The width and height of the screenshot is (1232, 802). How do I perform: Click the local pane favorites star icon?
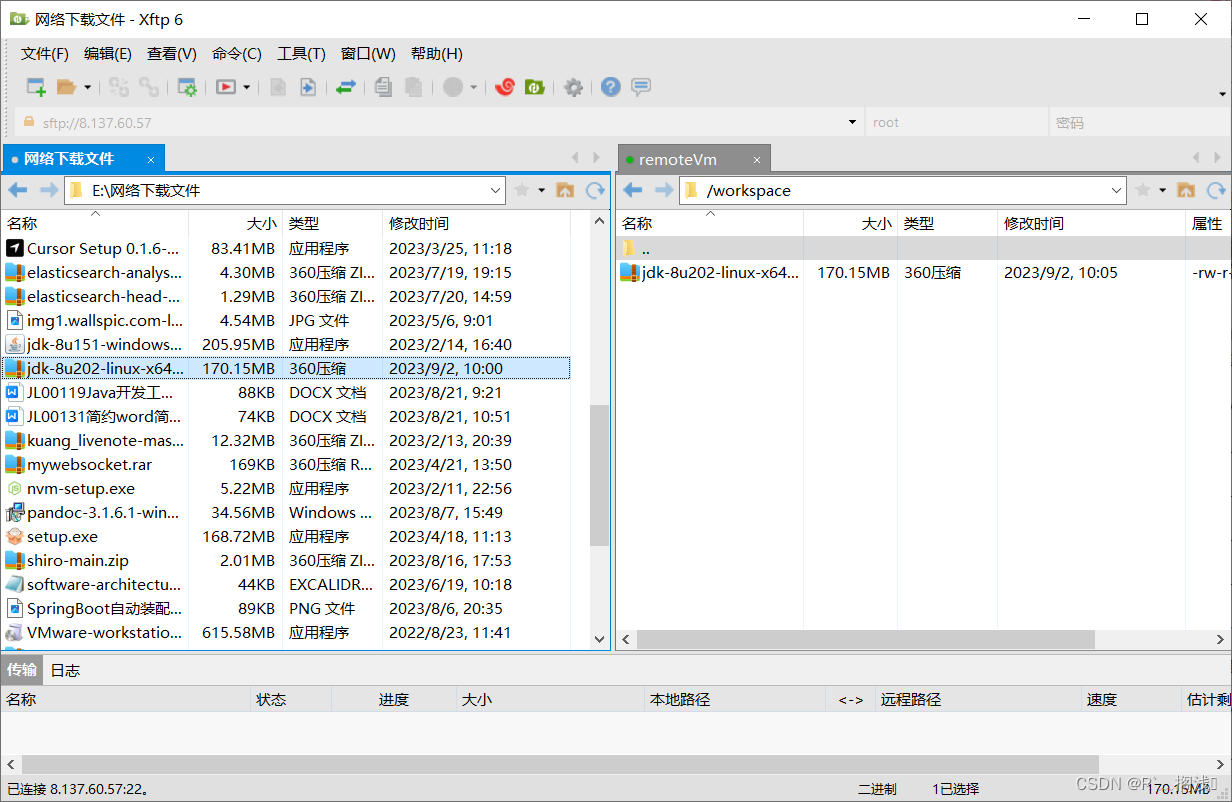[x=522, y=190]
